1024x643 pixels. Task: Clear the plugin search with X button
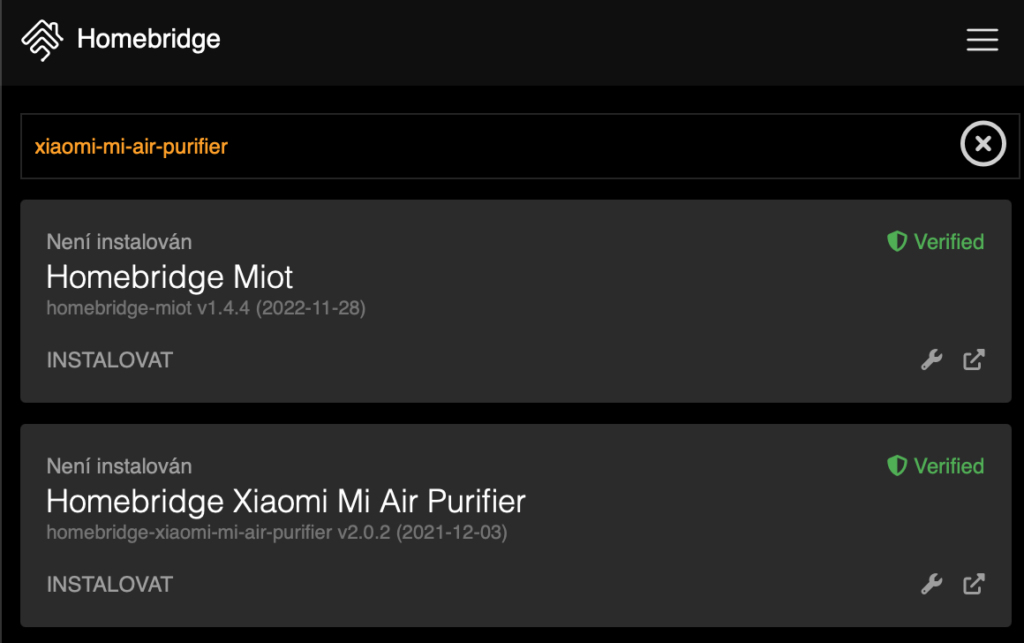coord(982,145)
